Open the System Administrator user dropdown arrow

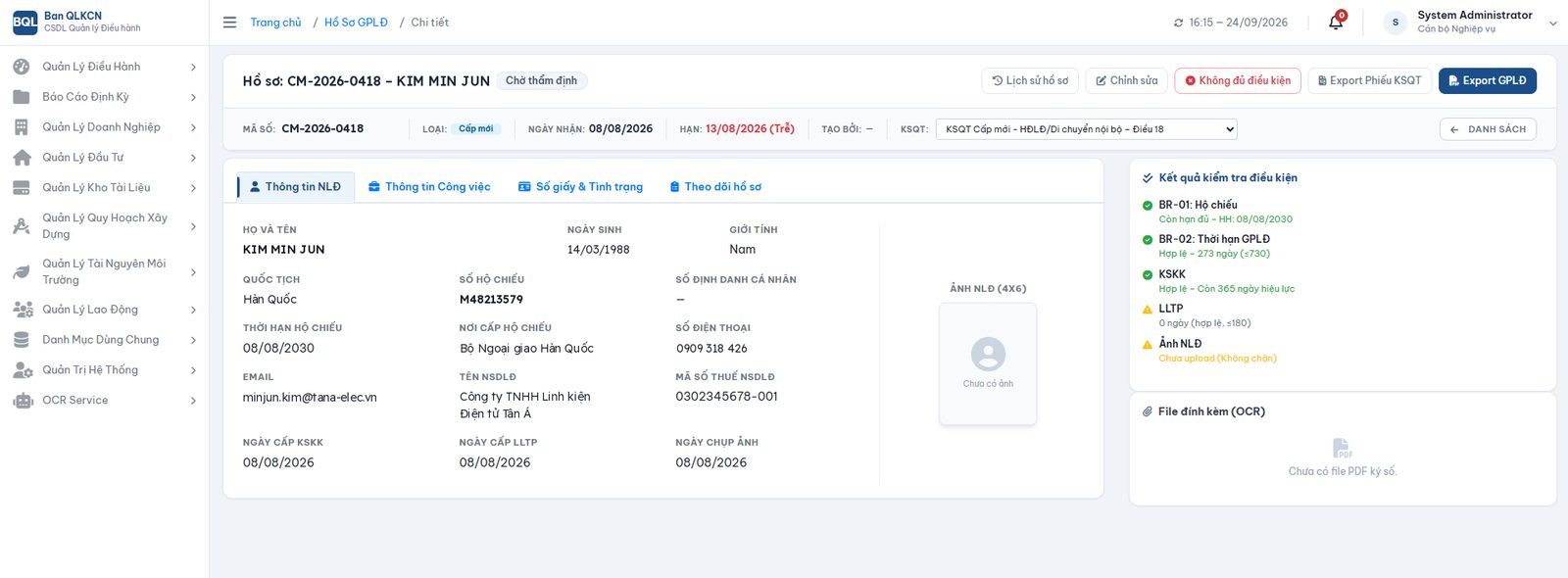(x=1553, y=24)
